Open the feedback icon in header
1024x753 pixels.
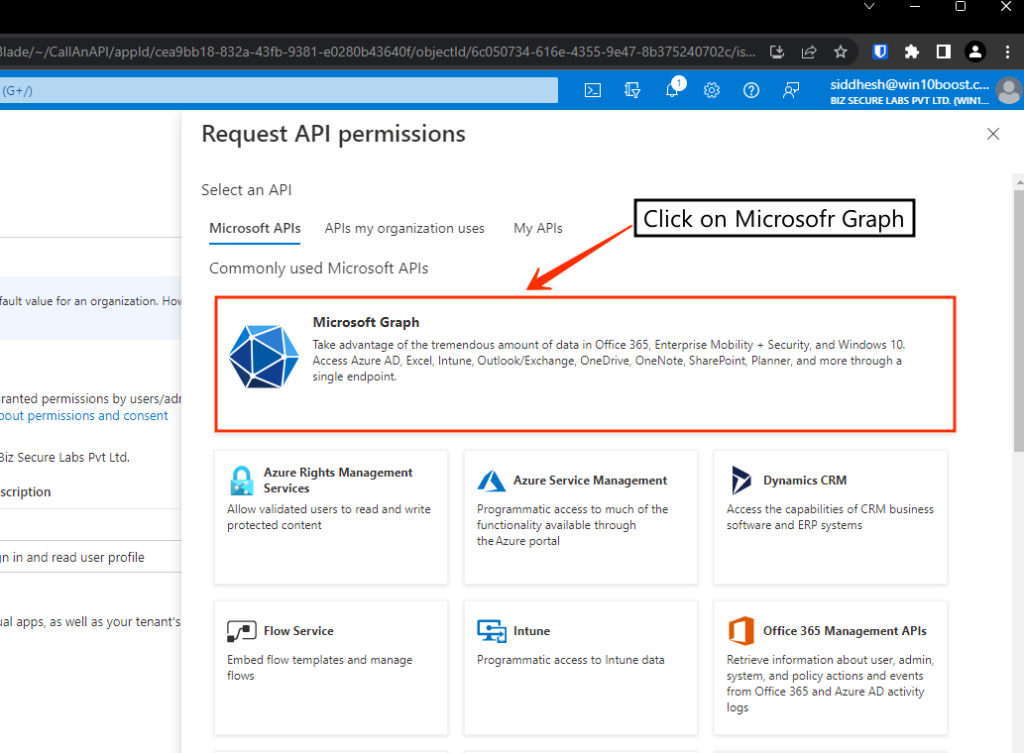click(x=791, y=90)
